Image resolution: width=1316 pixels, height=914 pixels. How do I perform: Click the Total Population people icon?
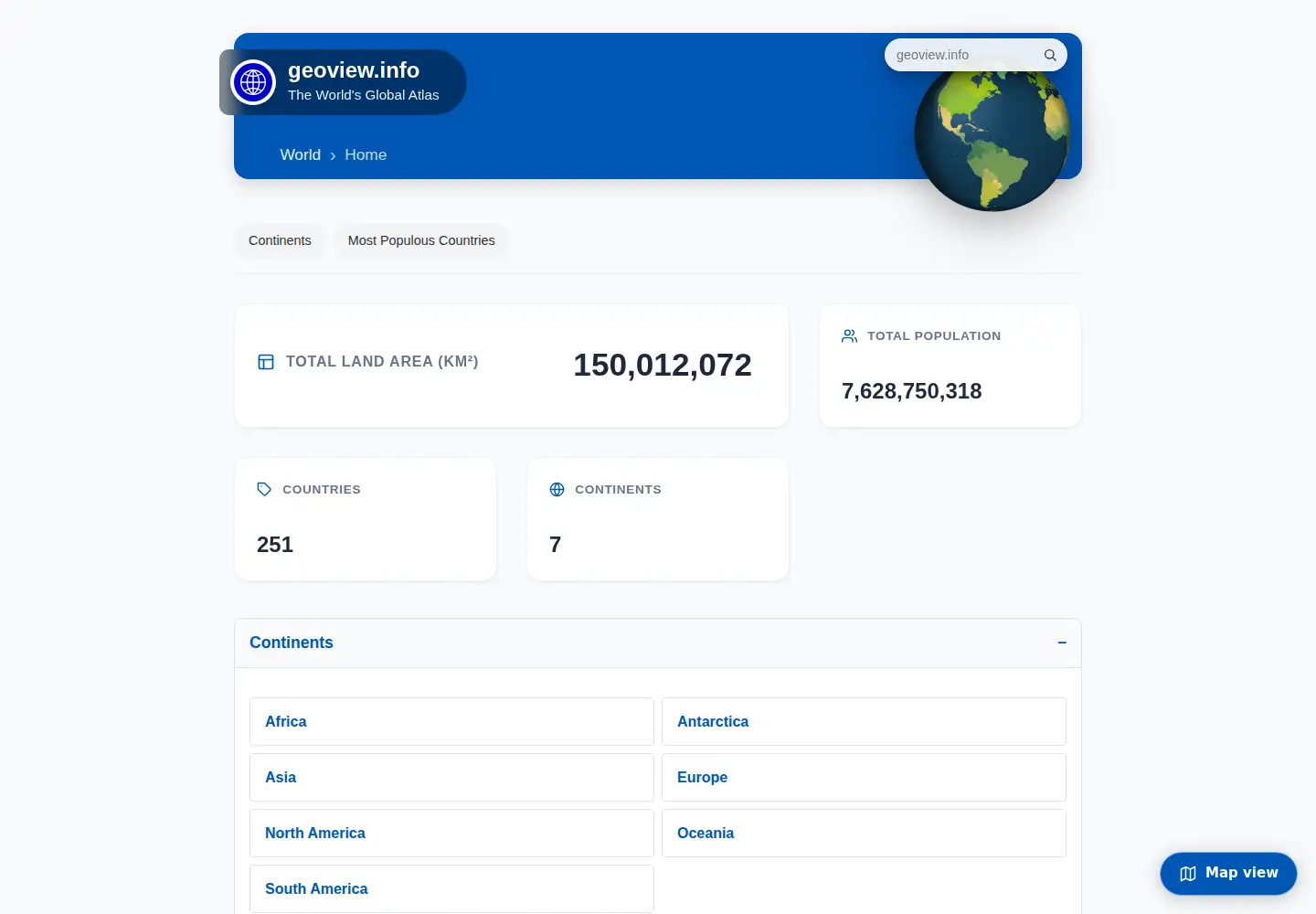point(849,336)
